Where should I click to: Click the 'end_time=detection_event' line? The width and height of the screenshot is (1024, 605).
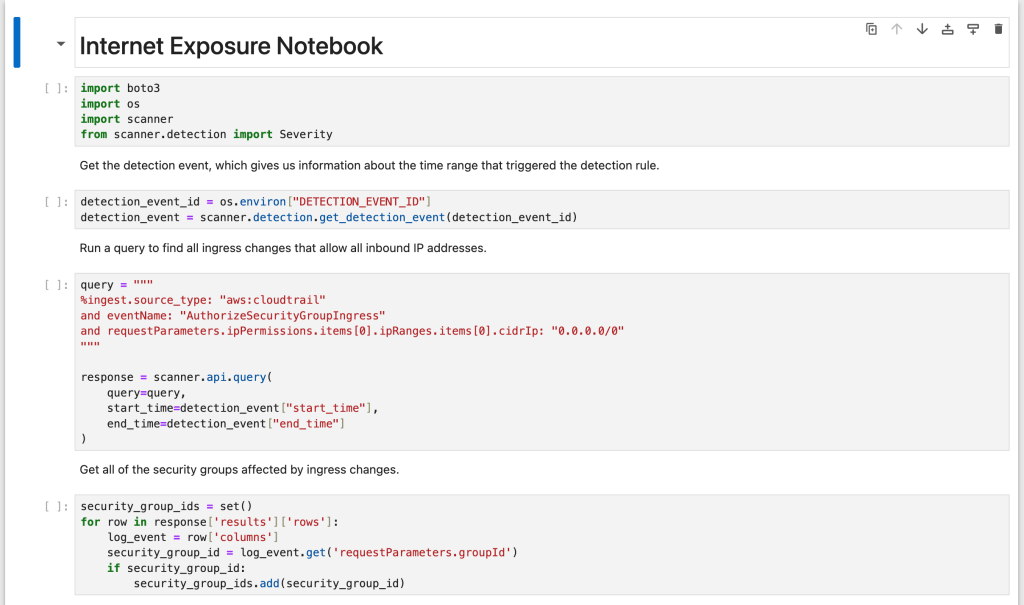point(226,423)
